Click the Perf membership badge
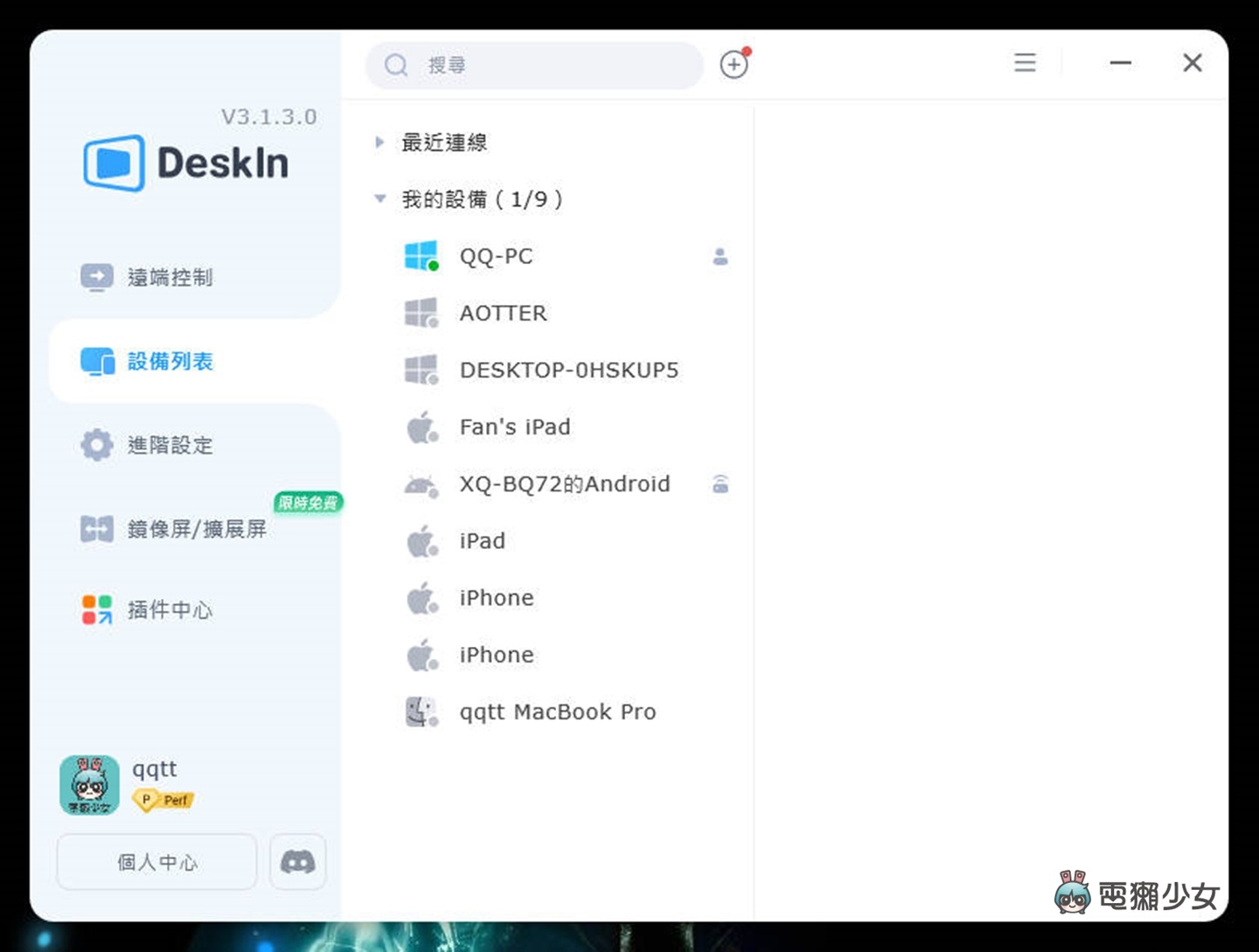 point(163,800)
